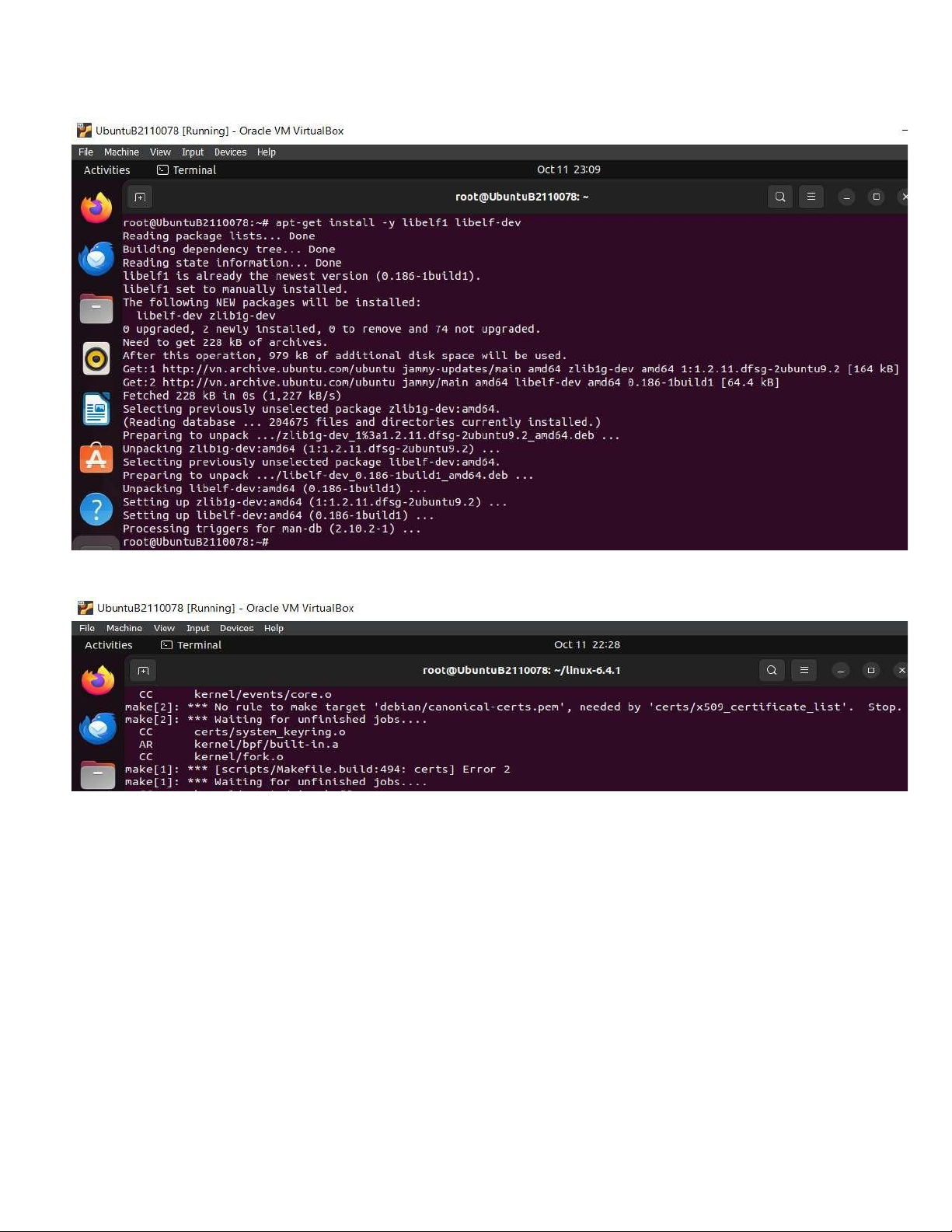Screen dimensions: 952x1232
Task: Click 'kernel/events/core.o' compile line
Action: point(235,695)
